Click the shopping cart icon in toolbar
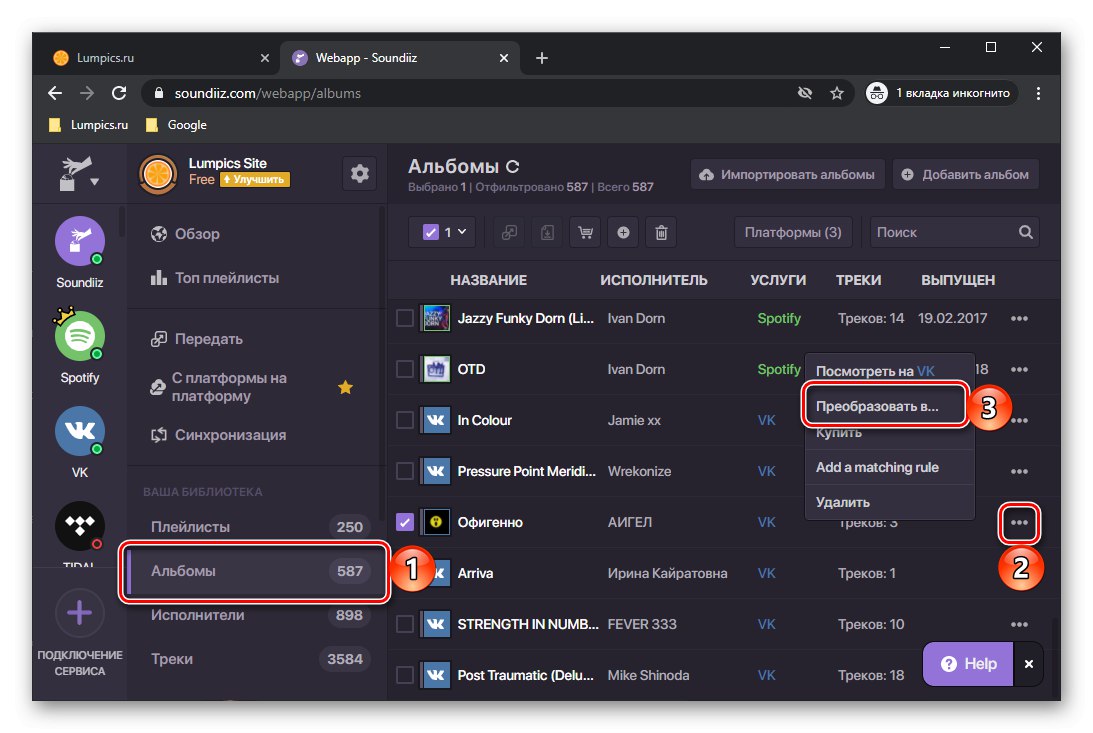 pyautogui.click(x=585, y=232)
